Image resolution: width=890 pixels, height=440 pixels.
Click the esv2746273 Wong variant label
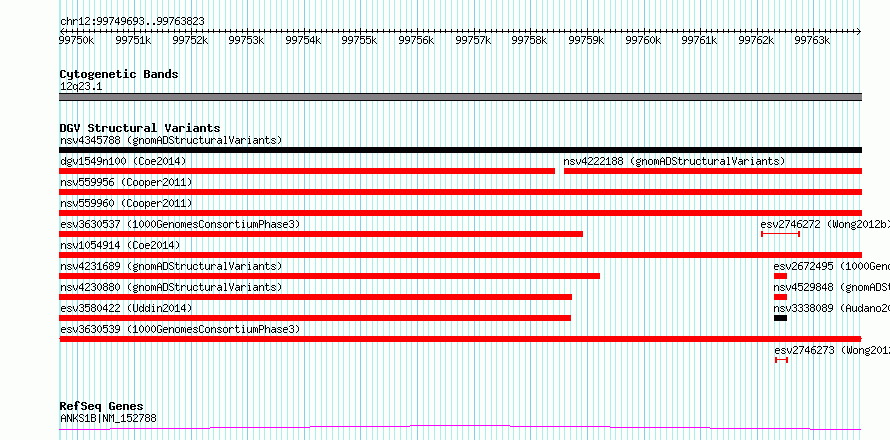832,350
